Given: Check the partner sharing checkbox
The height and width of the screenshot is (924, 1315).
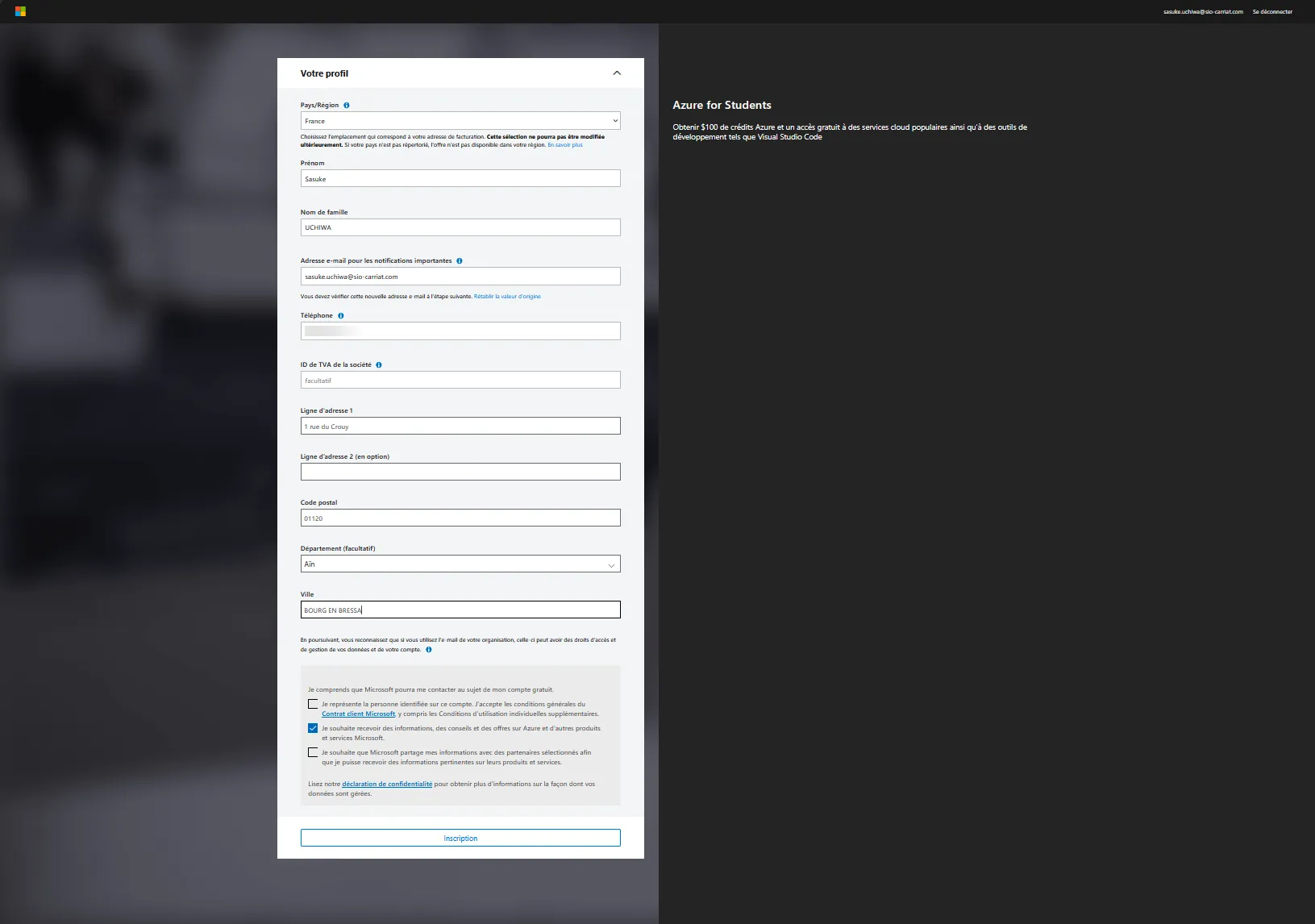Looking at the screenshot, I should pyautogui.click(x=313, y=752).
